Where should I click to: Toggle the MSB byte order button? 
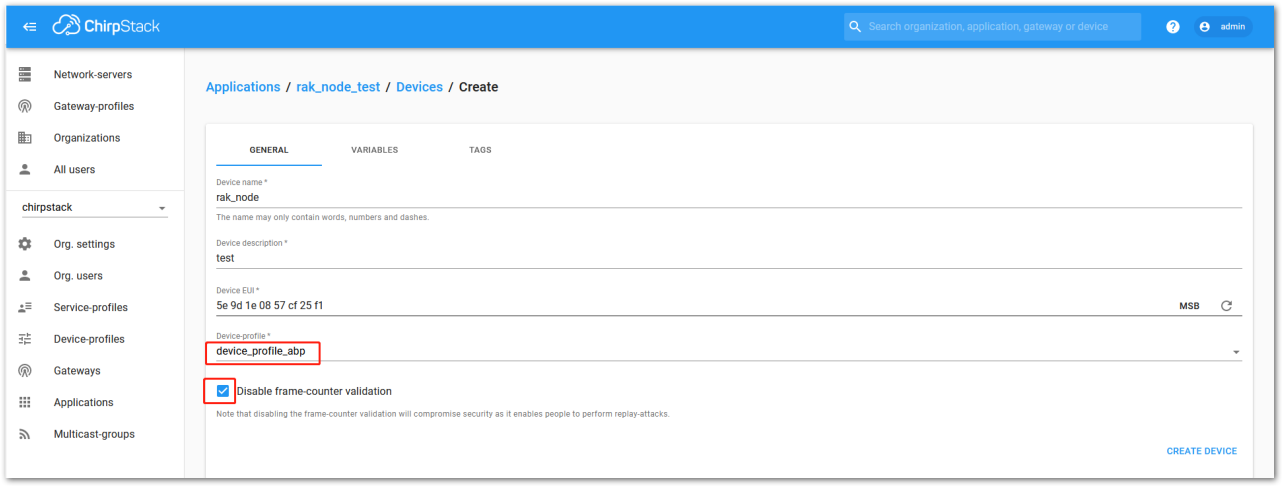coord(1189,306)
